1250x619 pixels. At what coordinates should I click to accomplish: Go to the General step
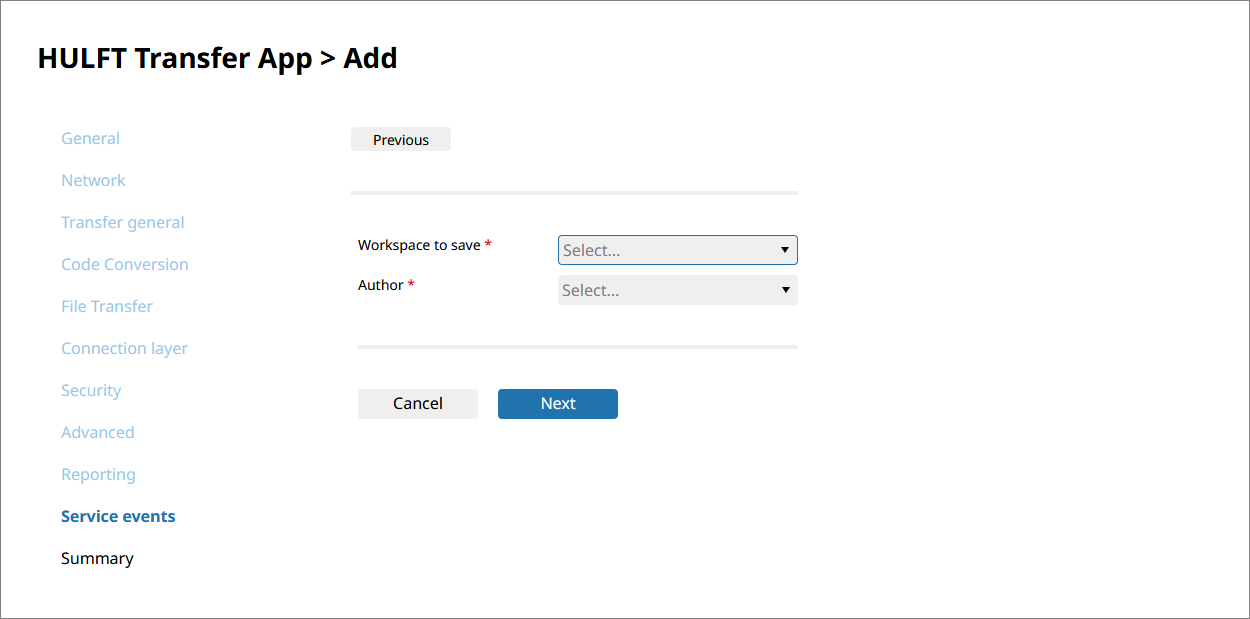(90, 139)
